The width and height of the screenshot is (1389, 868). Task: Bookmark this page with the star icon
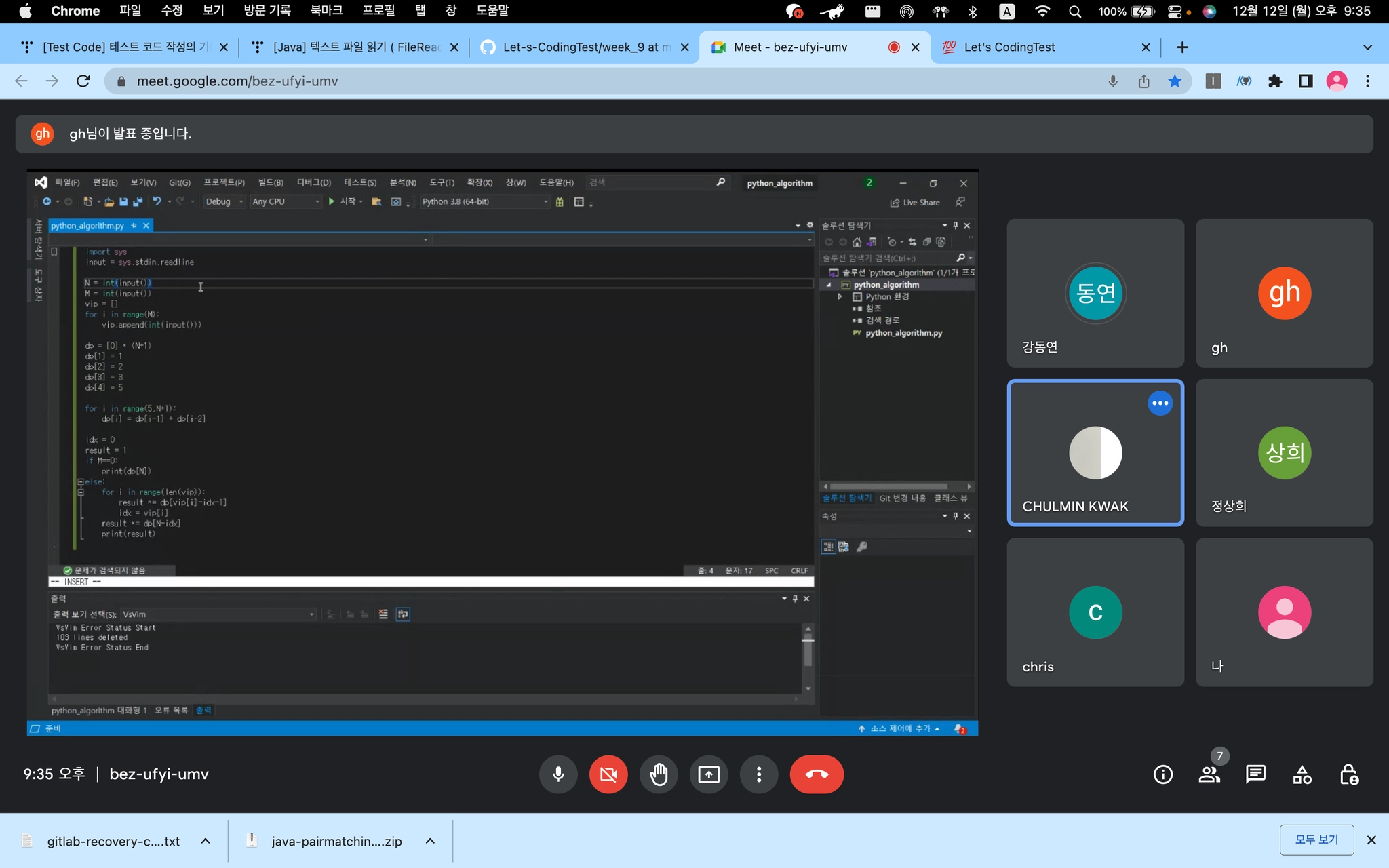[x=1175, y=81]
